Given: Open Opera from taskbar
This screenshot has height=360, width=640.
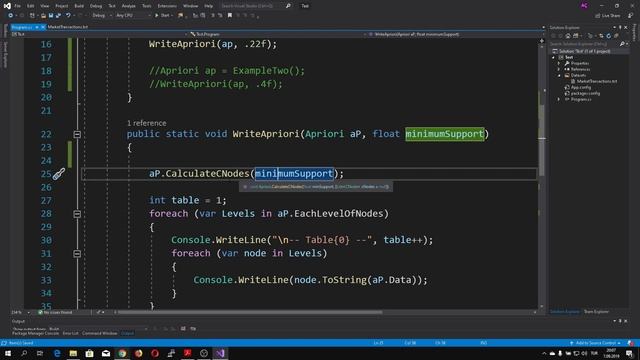Looking at the screenshot, I should (155, 353).
